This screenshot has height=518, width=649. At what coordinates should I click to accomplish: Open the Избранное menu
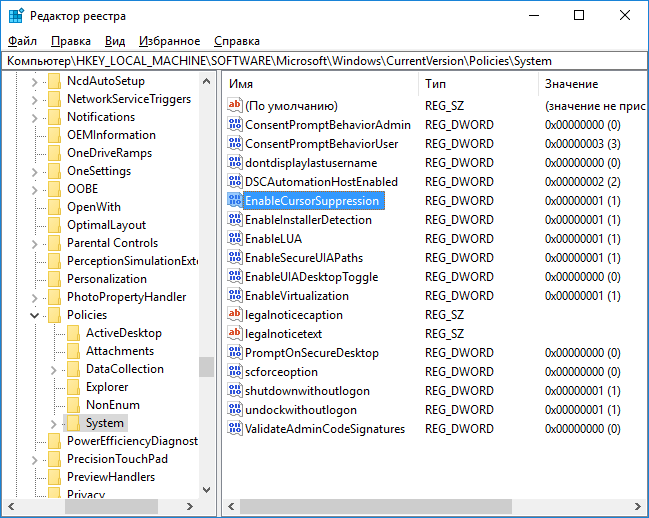coord(169,41)
